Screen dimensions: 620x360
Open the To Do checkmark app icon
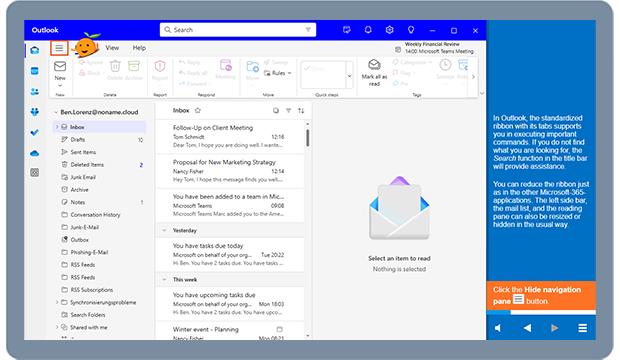click(35, 133)
